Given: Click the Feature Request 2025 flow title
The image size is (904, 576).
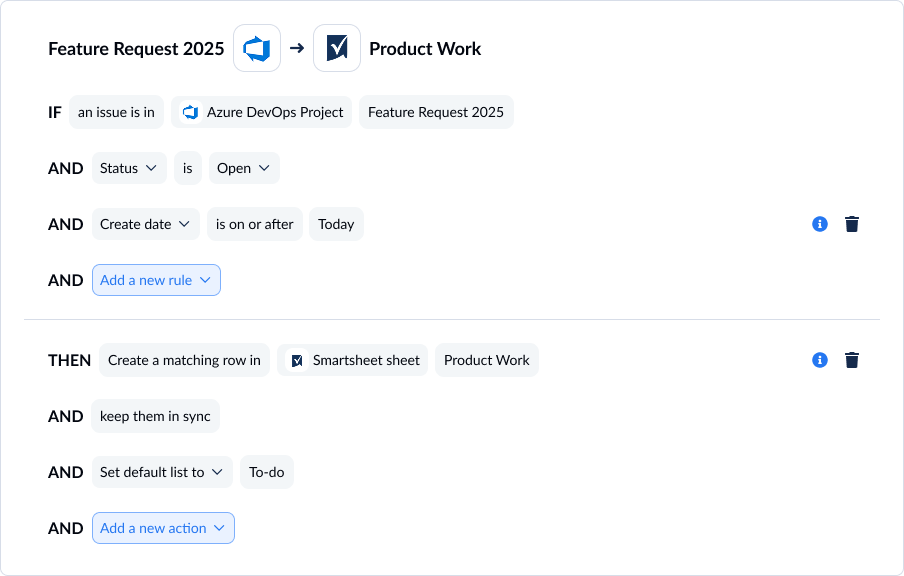Looking at the screenshot, I should point(135,48).
